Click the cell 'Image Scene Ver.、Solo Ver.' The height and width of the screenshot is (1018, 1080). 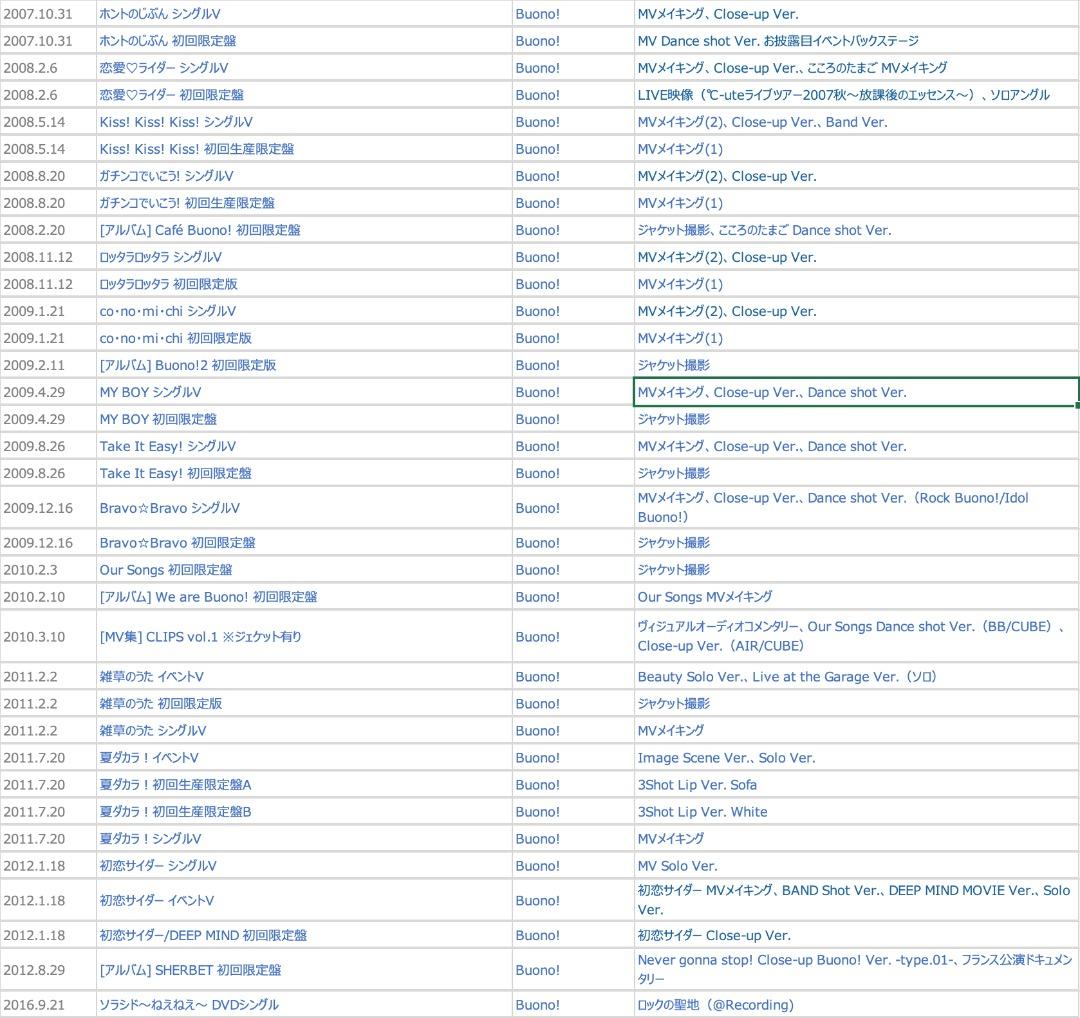(x=856, y=758)
